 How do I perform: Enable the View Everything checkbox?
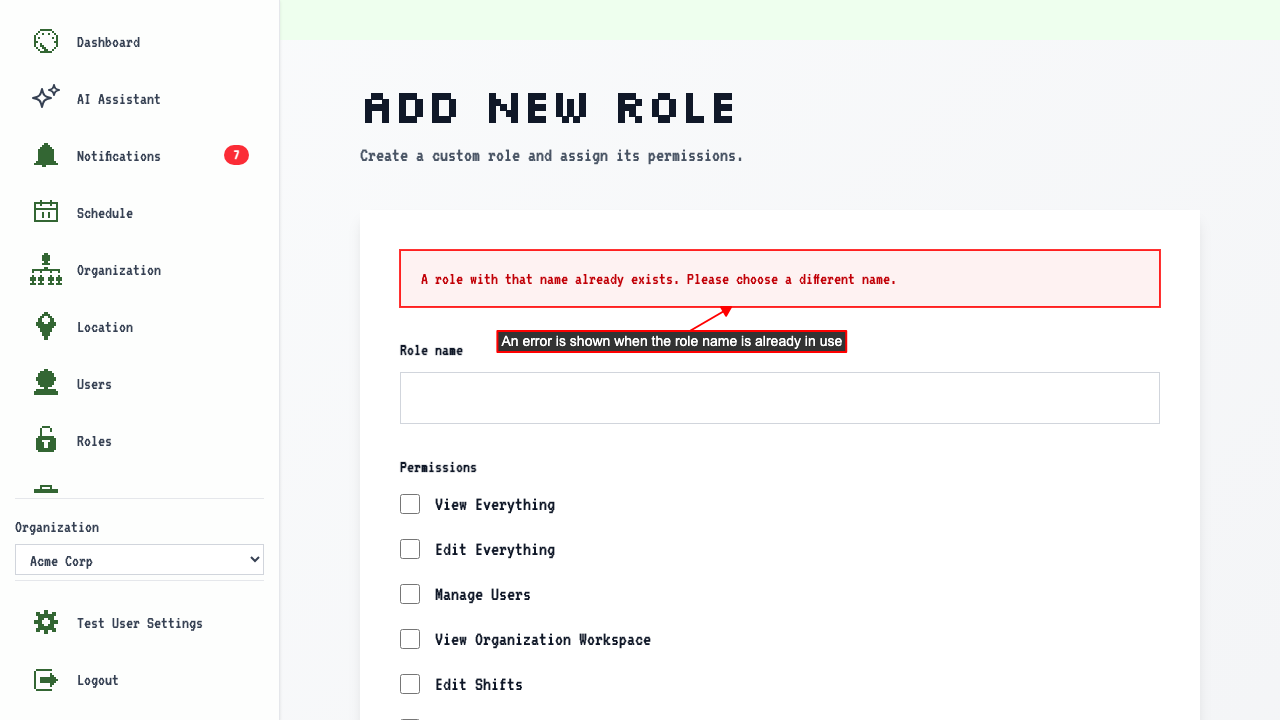tap(410, 504)
